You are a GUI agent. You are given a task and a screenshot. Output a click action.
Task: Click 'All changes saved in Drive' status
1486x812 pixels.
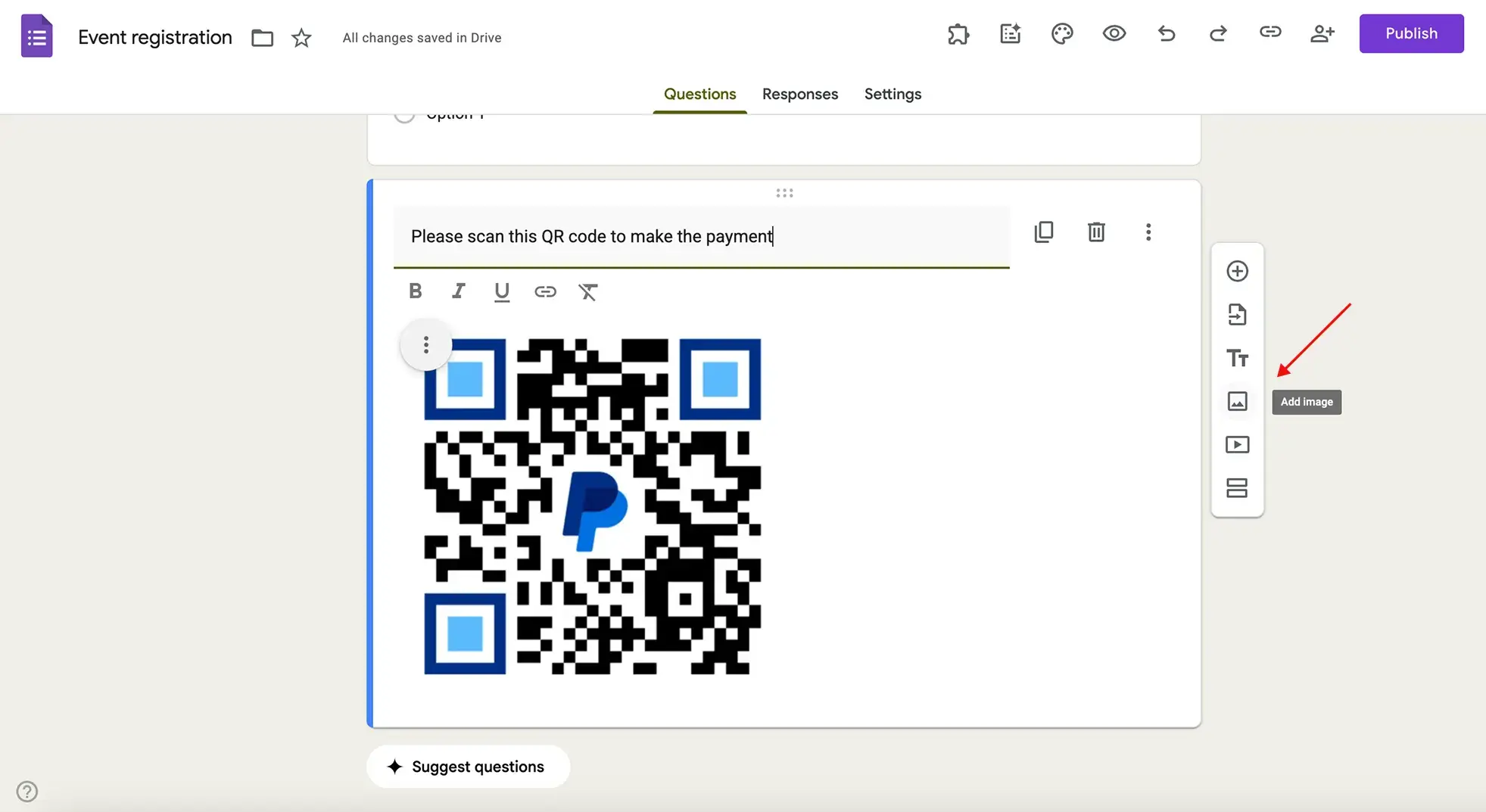click(422, 38)
